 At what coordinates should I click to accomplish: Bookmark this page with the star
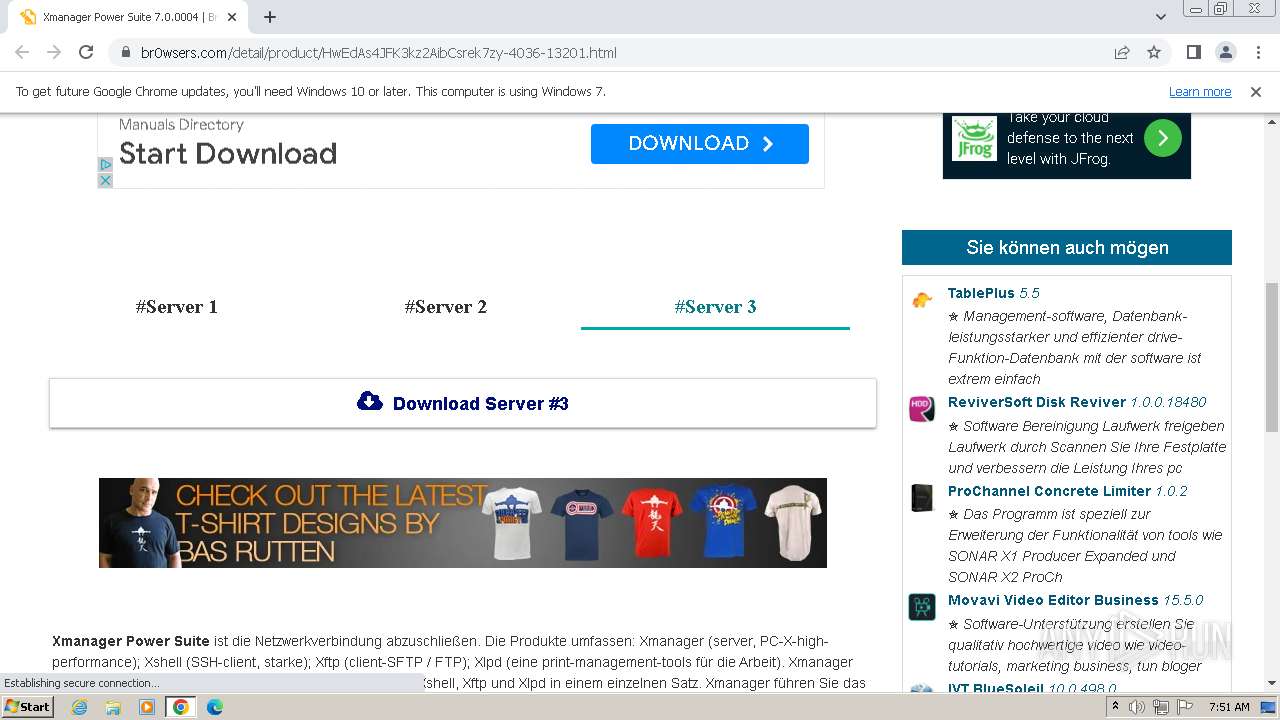point(1154,53)
